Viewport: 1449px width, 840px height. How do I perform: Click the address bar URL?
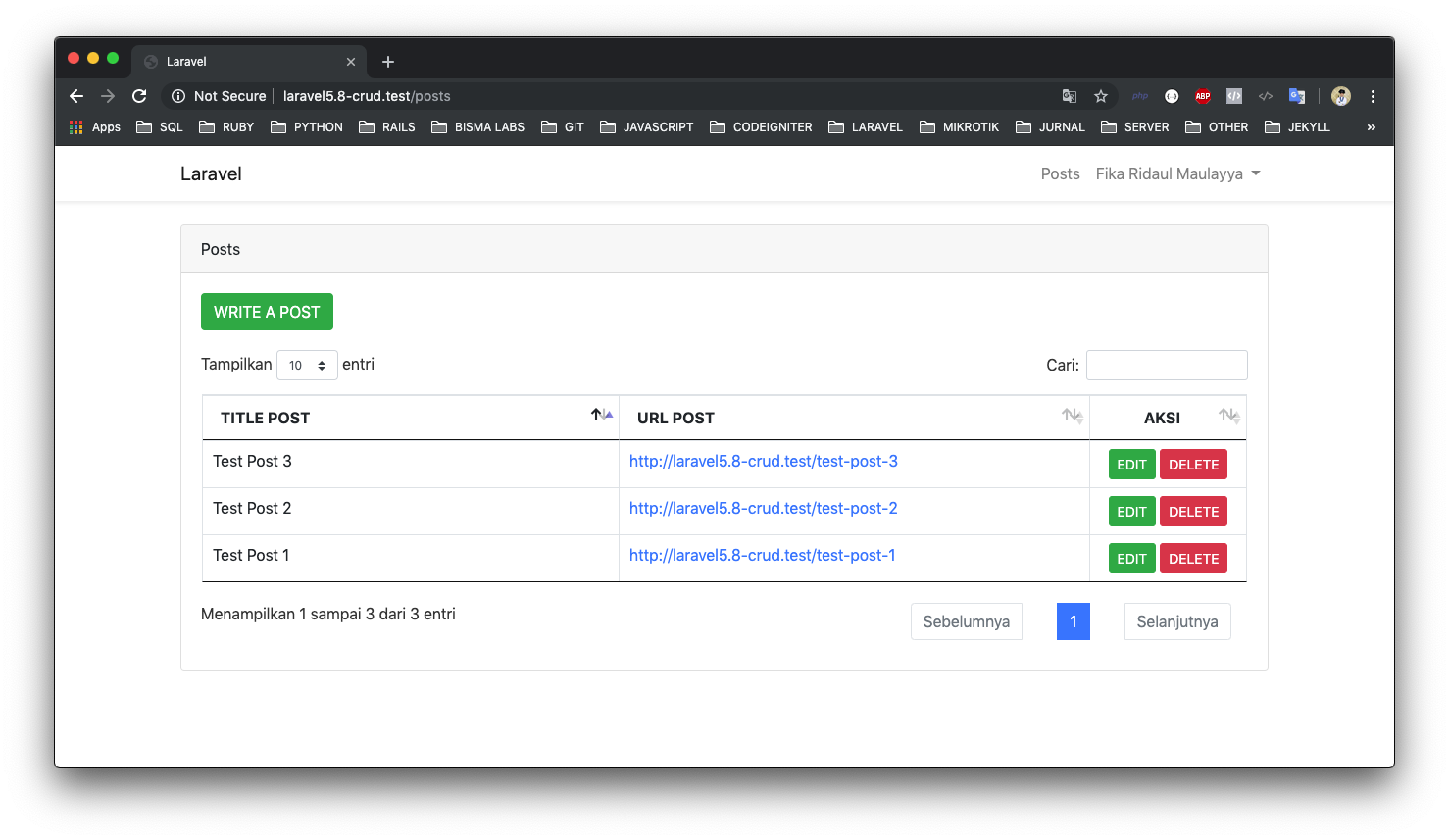coord(367,96)
